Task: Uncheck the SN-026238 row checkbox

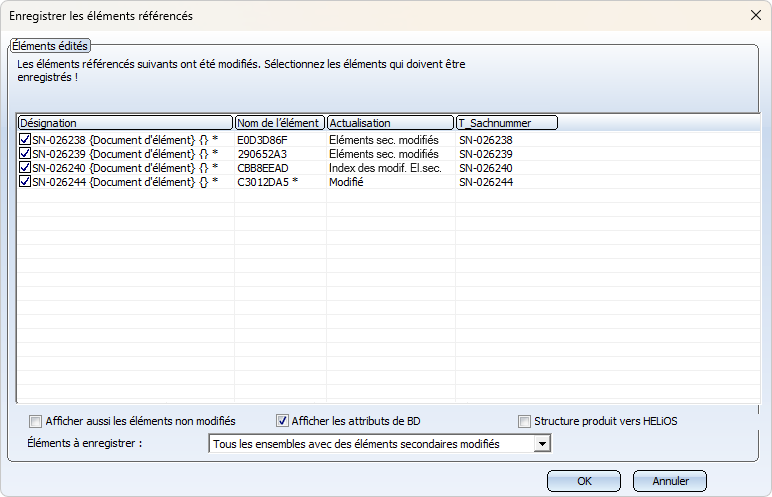Action: 25,140
